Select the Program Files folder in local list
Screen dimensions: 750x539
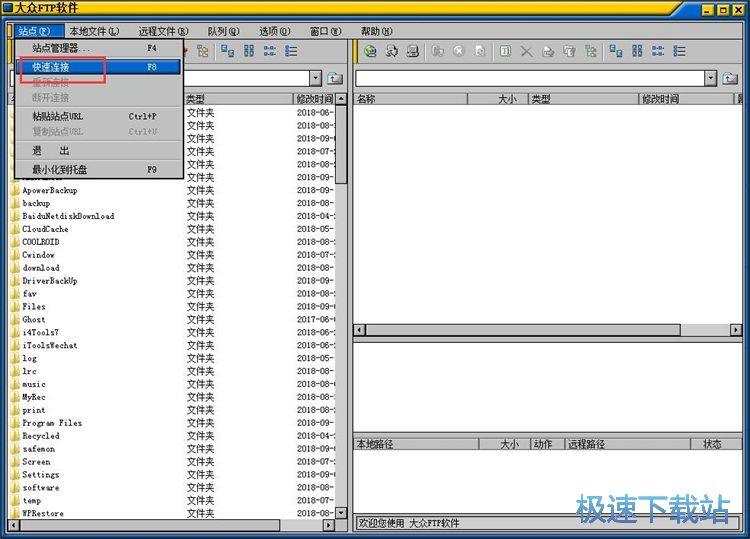tap(52, 423)
